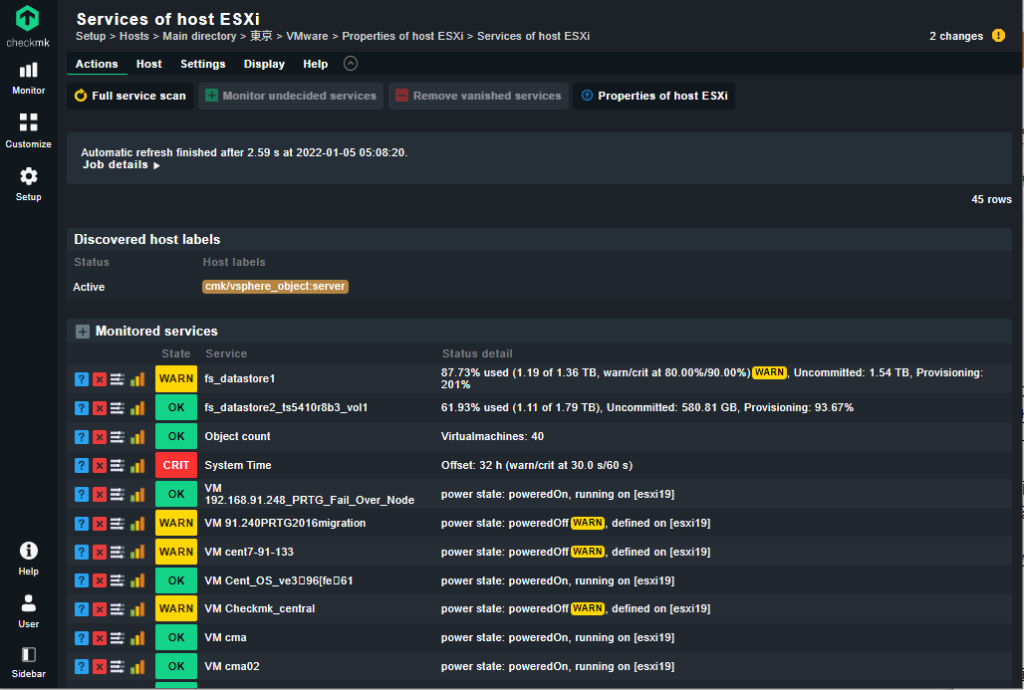
Task: Click the Status detail column header
Action: (x=477, y=354)
